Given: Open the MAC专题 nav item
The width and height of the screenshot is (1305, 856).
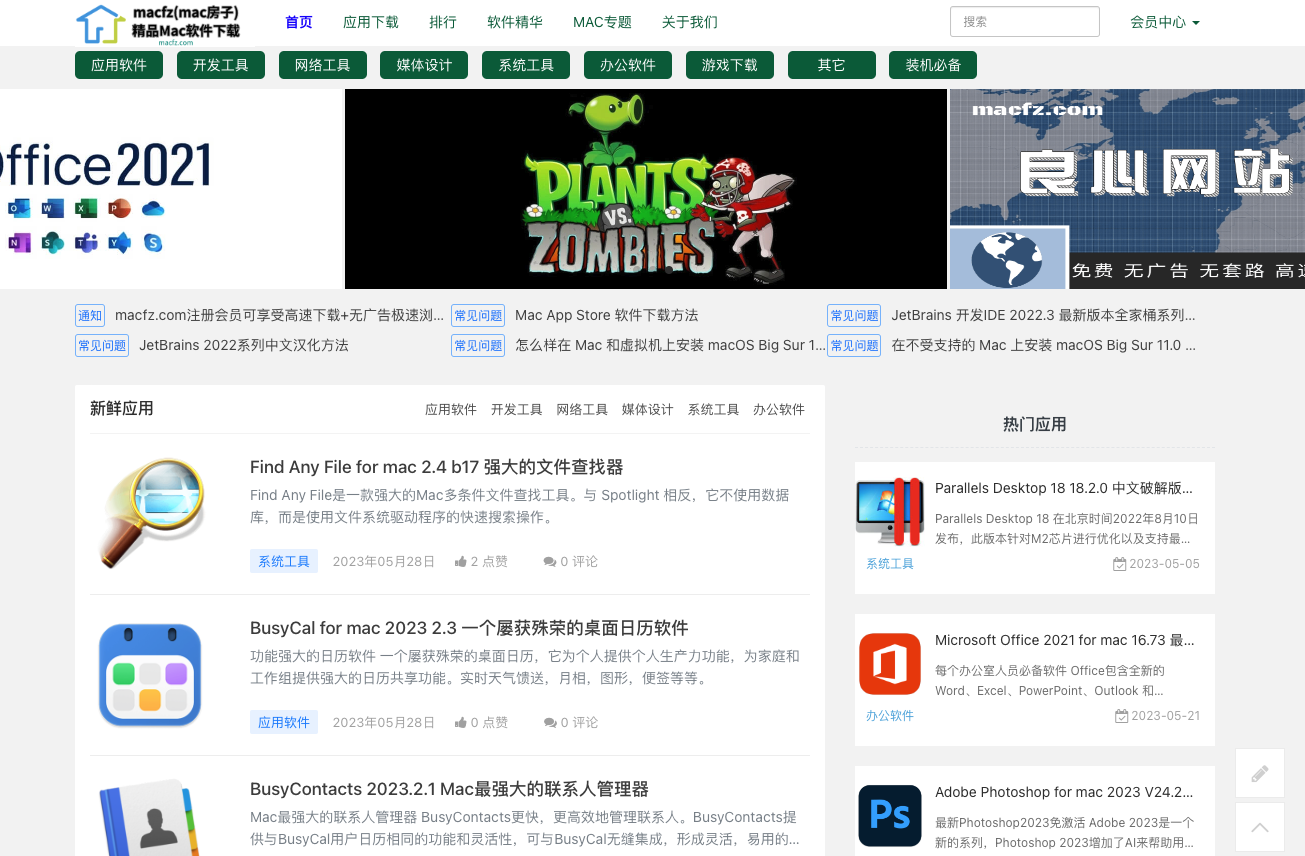Looking at the screenshot, I should point(602,22).
